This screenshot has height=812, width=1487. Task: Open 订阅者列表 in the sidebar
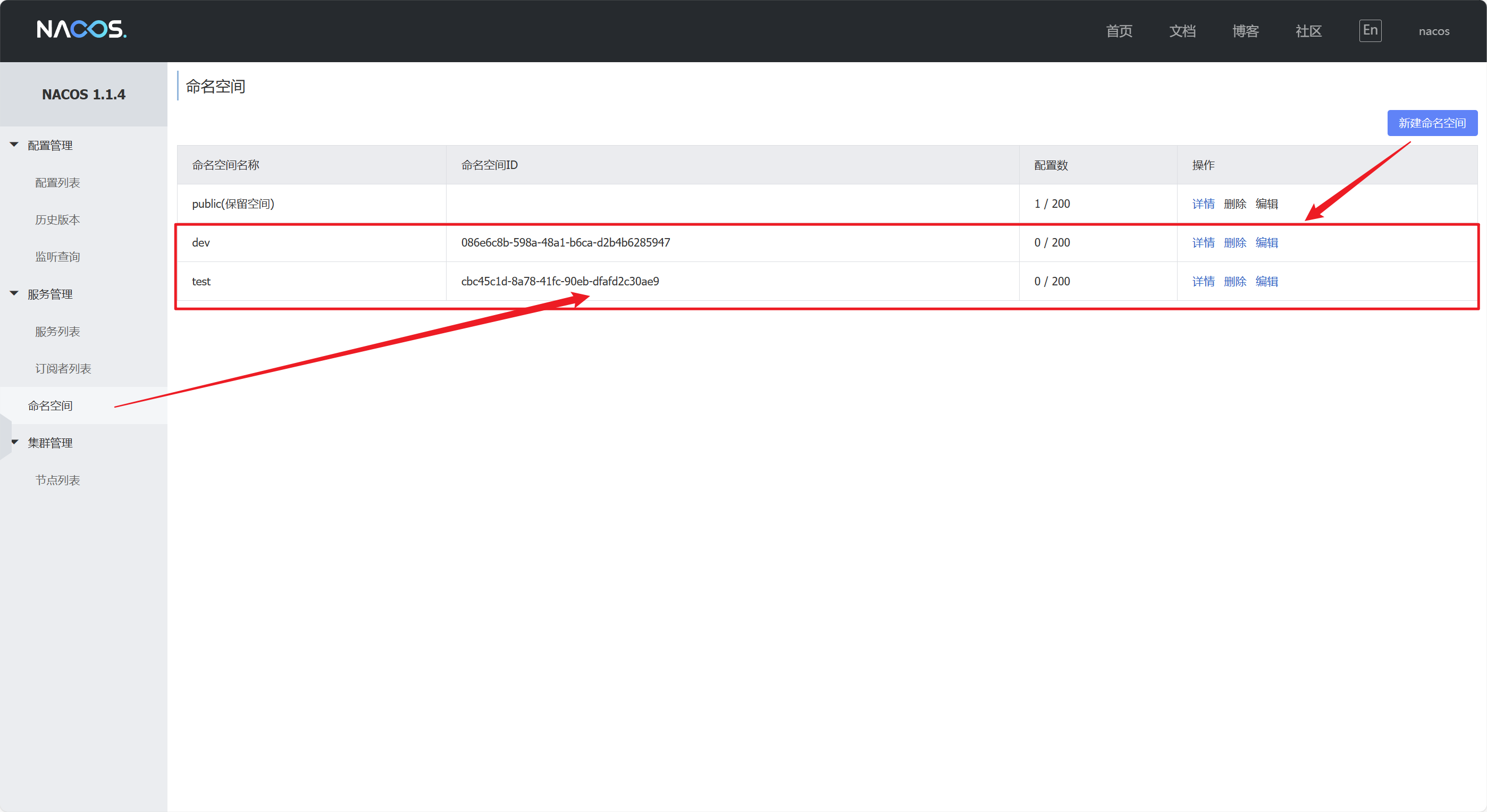pos(63,368)
